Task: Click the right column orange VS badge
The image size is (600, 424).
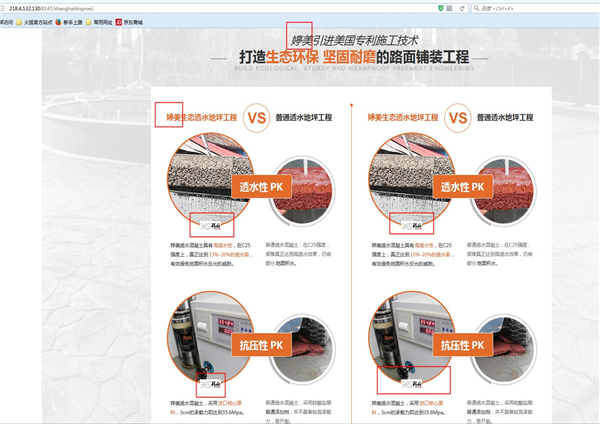Action: point(459,118)
